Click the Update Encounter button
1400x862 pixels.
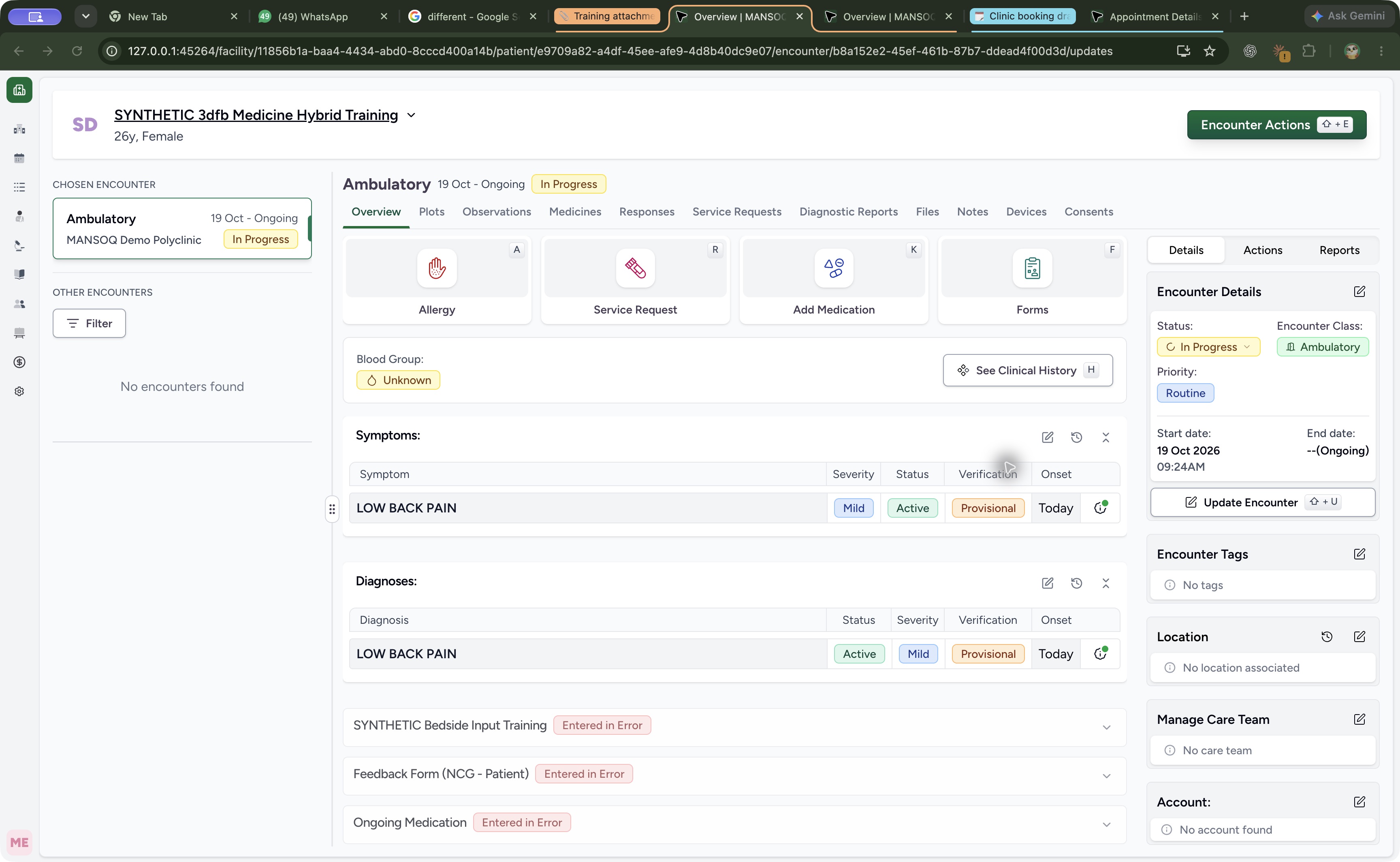[x=1262, y=502]
